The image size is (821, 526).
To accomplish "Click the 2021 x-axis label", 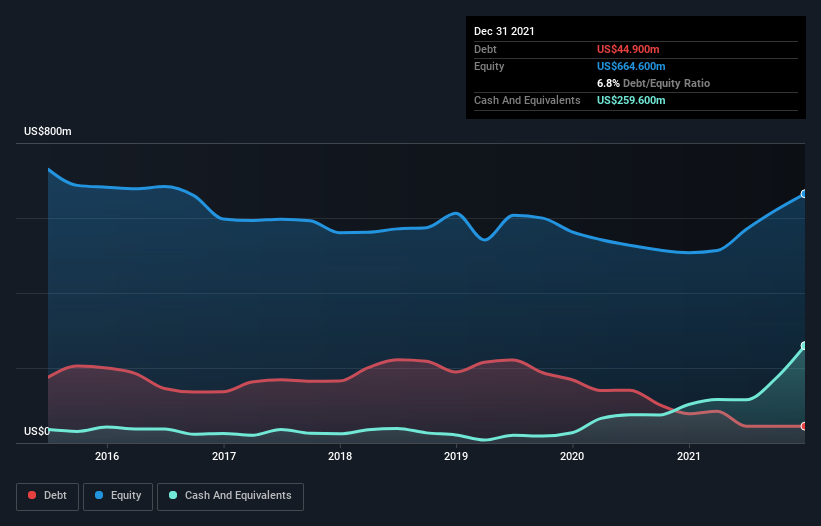I will (x=689, y=456).
